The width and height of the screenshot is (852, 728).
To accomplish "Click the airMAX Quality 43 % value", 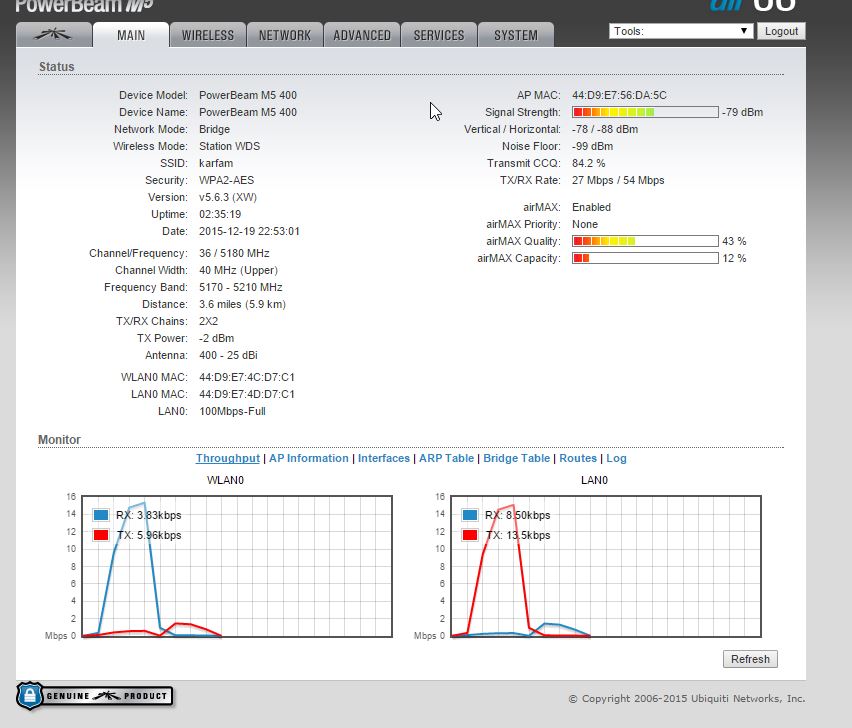I will pos(734,241).
